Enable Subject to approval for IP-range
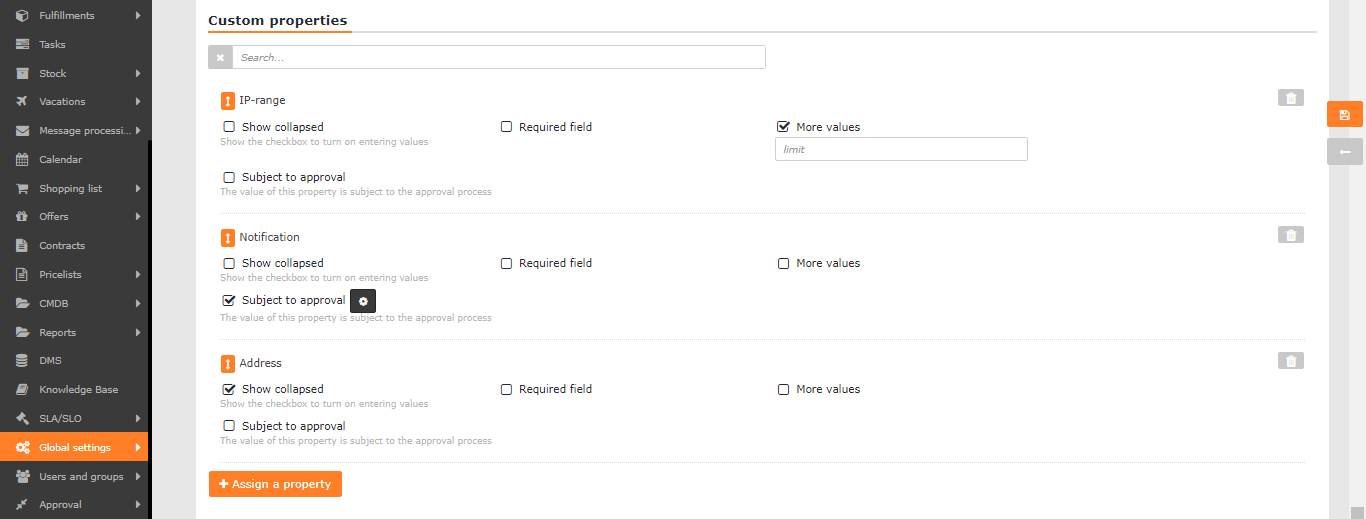The width and height of the screenshot is (1366, 519). tap(229, 177)
